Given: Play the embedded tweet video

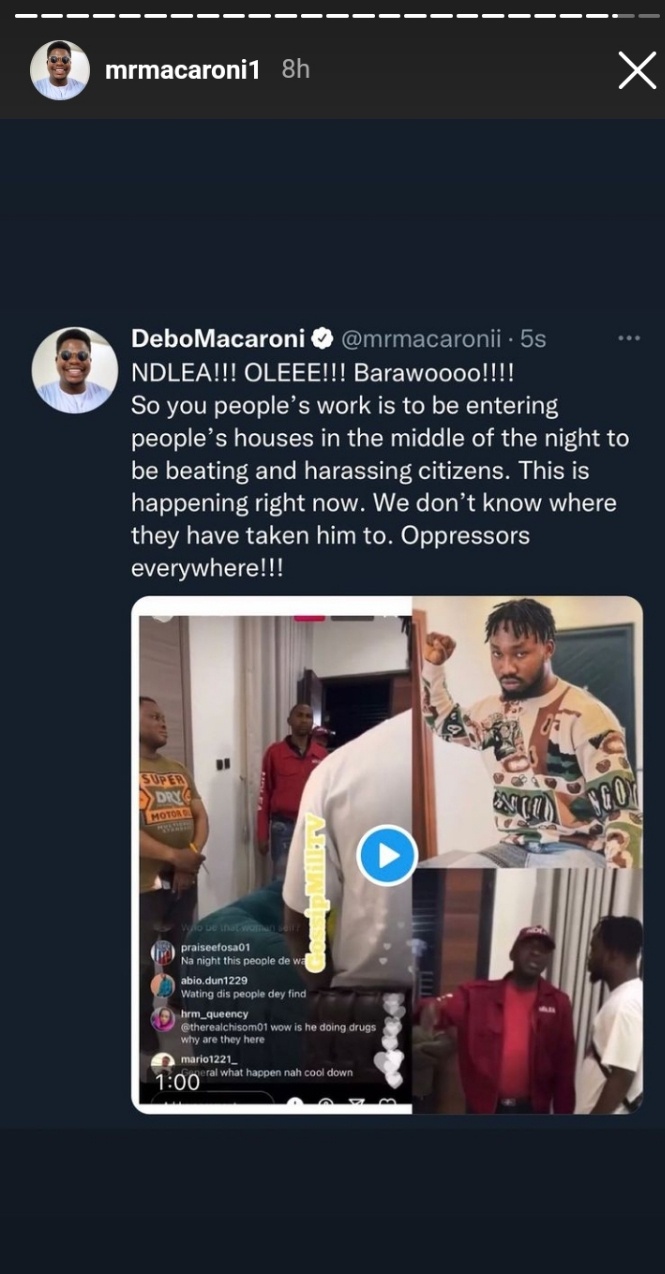Looking at the screenshot, I should tap(387, 855).
